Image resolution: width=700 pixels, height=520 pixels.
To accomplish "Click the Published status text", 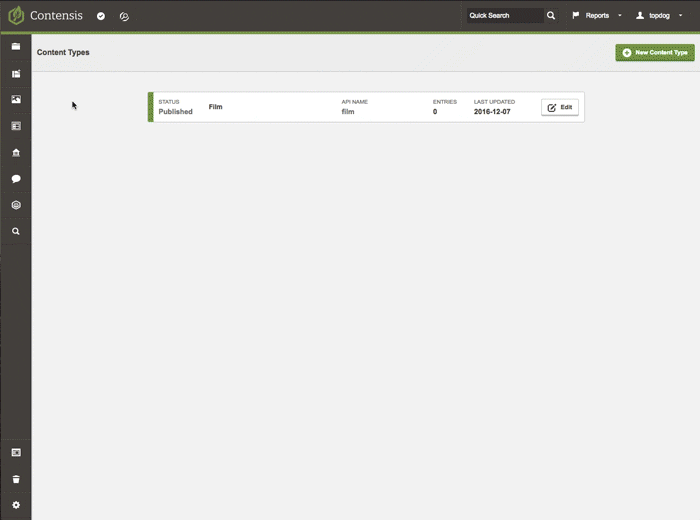I will 175,112.
